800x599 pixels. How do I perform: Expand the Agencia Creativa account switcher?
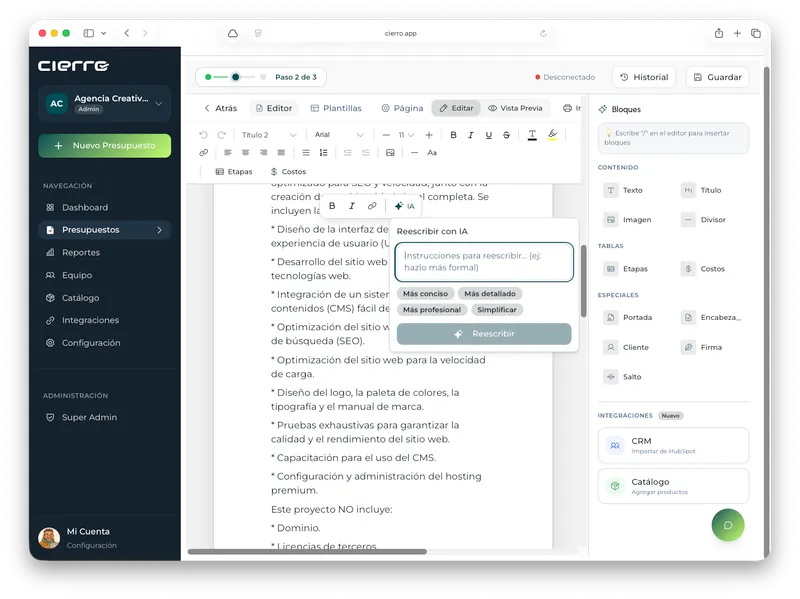[105, 104]
